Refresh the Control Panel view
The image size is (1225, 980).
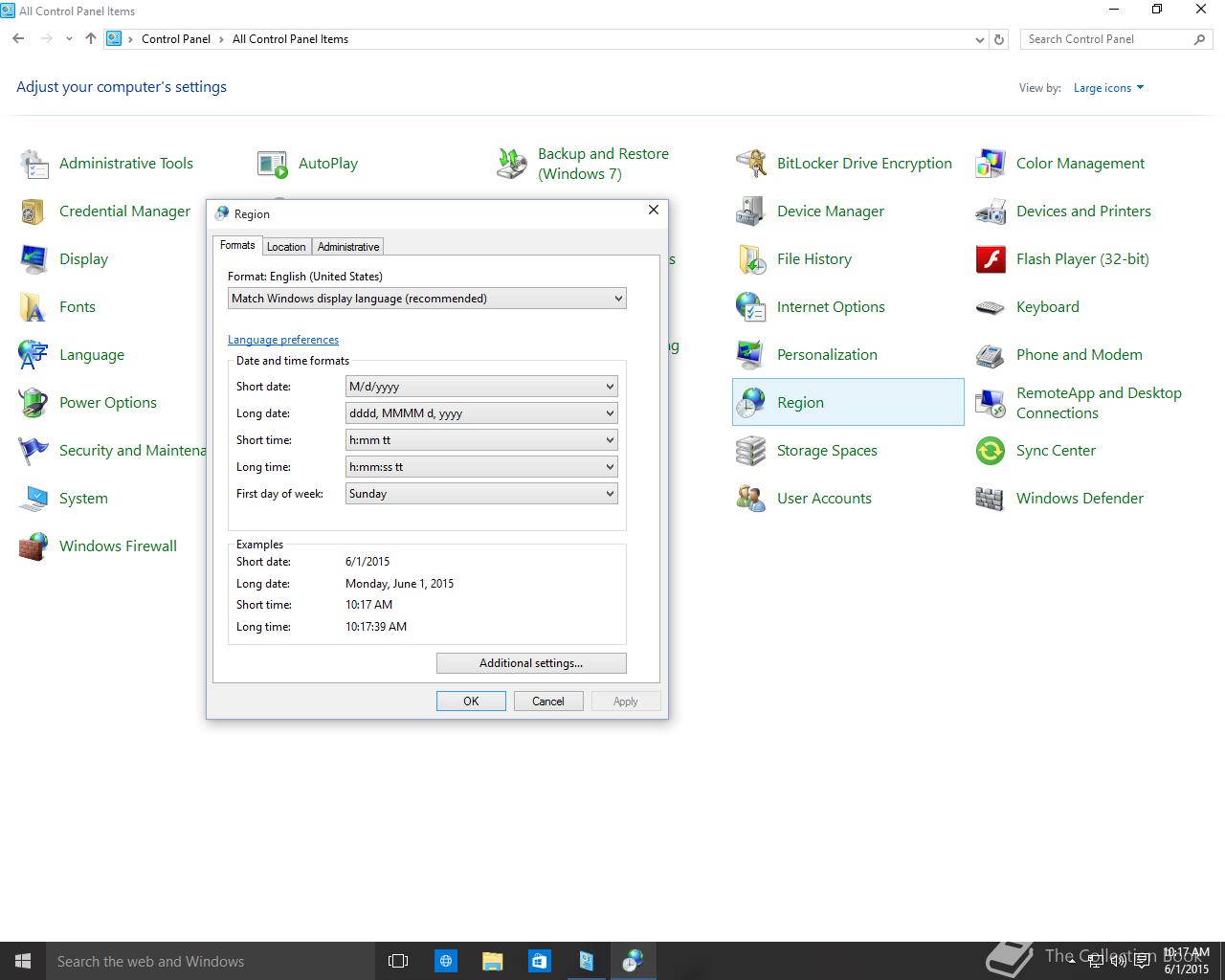tap(999, 39)
